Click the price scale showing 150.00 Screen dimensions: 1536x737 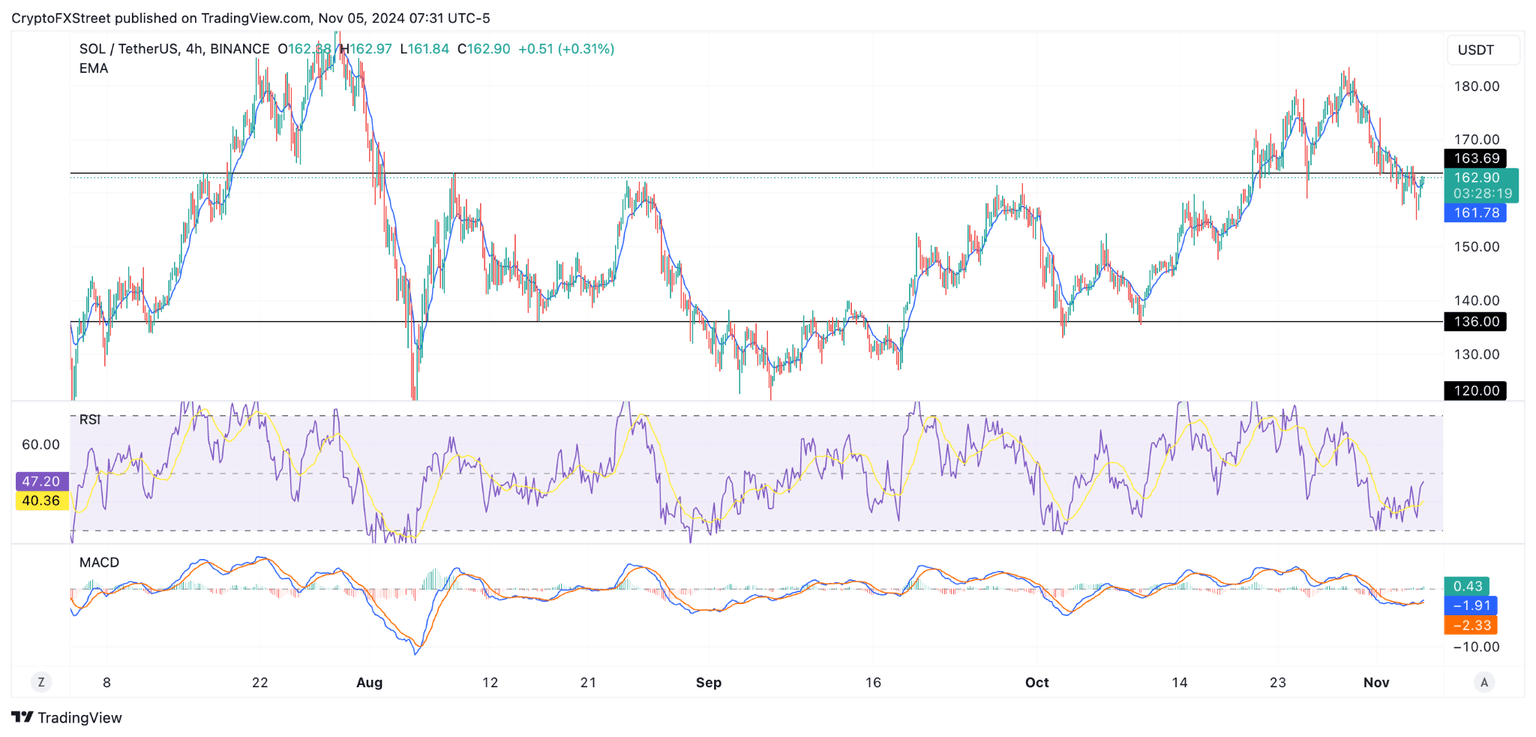point(1476,245)
